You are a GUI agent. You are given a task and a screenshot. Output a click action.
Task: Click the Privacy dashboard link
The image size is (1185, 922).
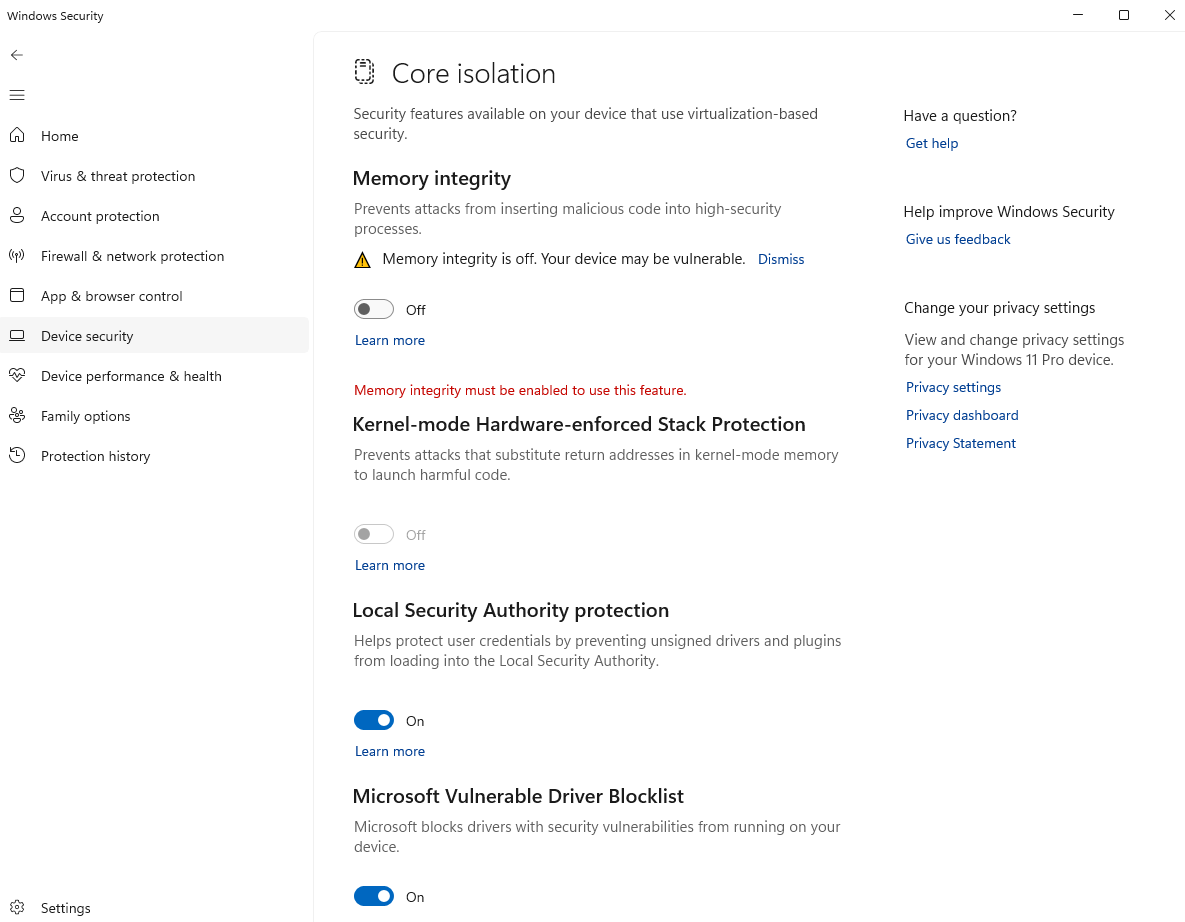pyautogui.click(x=962, y=416)
